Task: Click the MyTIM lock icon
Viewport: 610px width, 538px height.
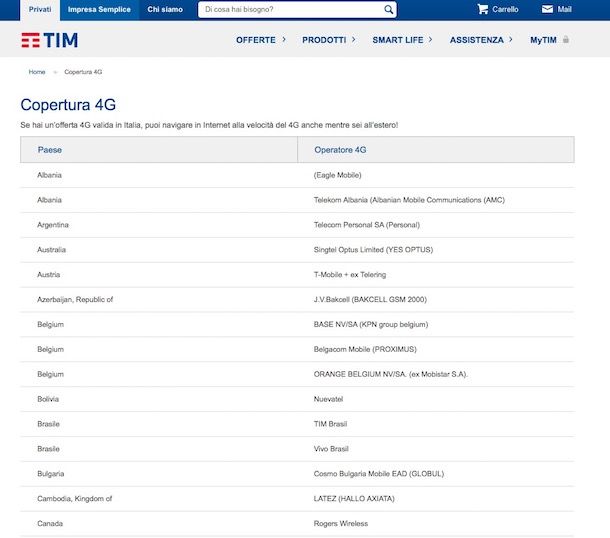Action: (x=566, y=40)
